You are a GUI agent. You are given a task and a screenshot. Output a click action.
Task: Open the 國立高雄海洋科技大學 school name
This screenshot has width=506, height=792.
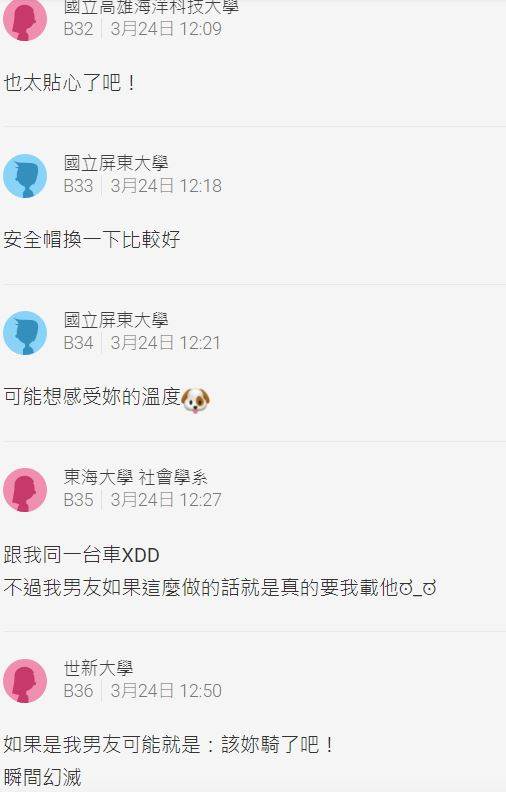(x=151, y=7)
